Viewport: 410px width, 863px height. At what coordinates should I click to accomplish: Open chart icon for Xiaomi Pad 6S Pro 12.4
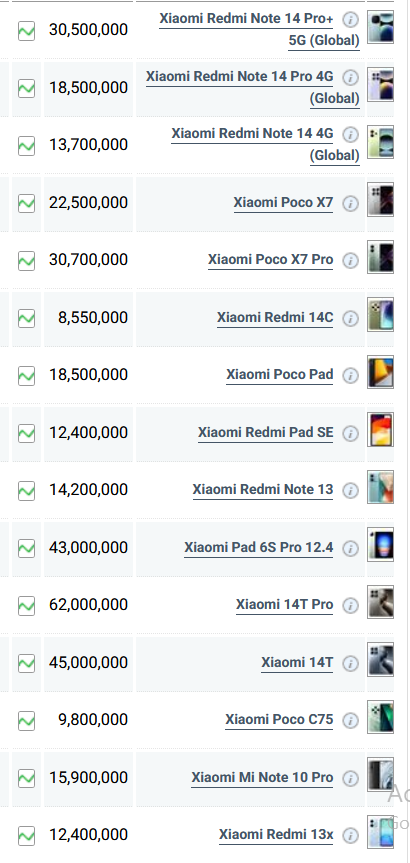pyautogui.click(x=26, y=548)
